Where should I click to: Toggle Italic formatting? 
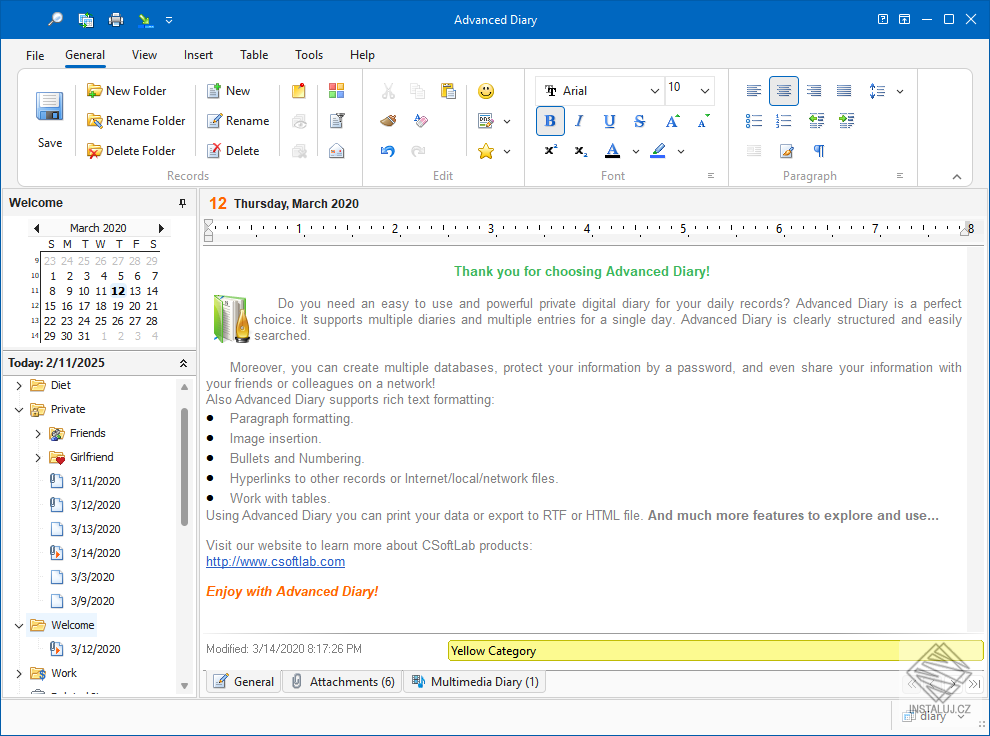coord(579,121)
